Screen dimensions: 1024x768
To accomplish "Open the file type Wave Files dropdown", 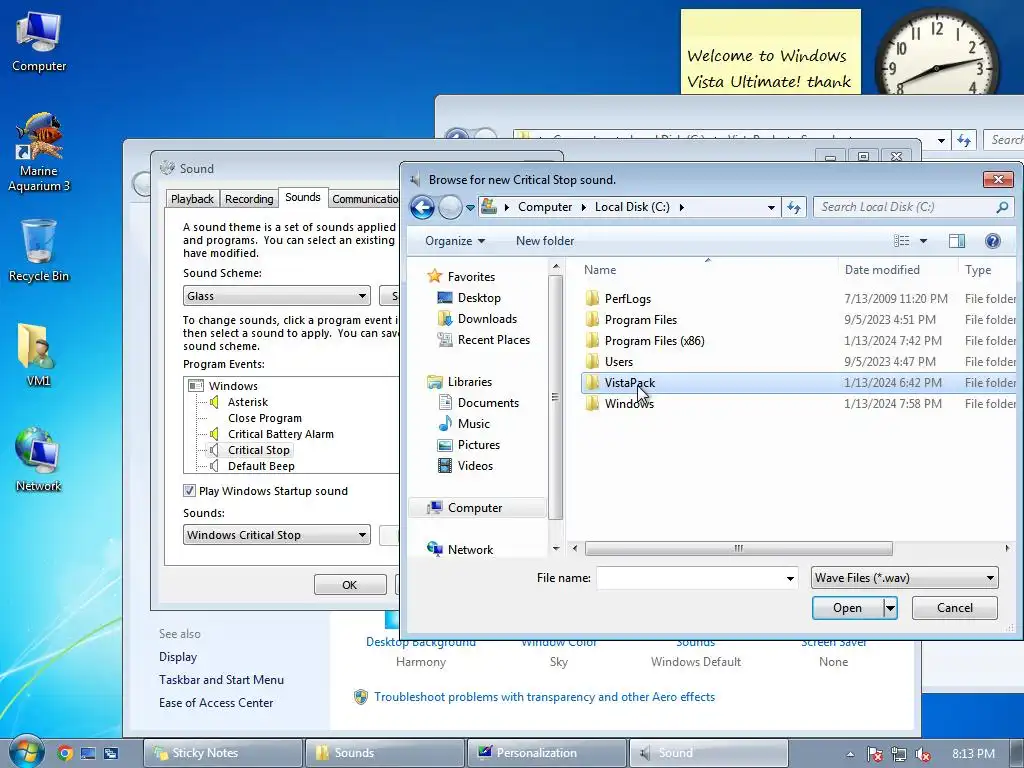I will [x=904, y=577].
